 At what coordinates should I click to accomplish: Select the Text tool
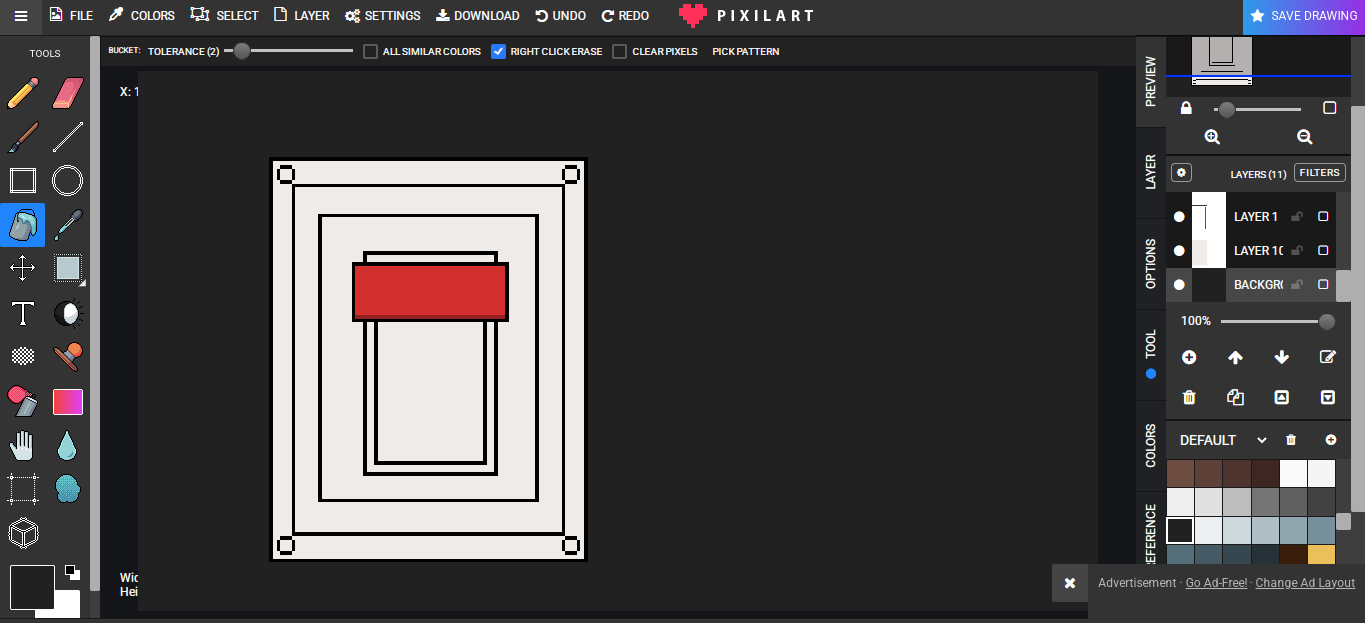tap(23, 313)
